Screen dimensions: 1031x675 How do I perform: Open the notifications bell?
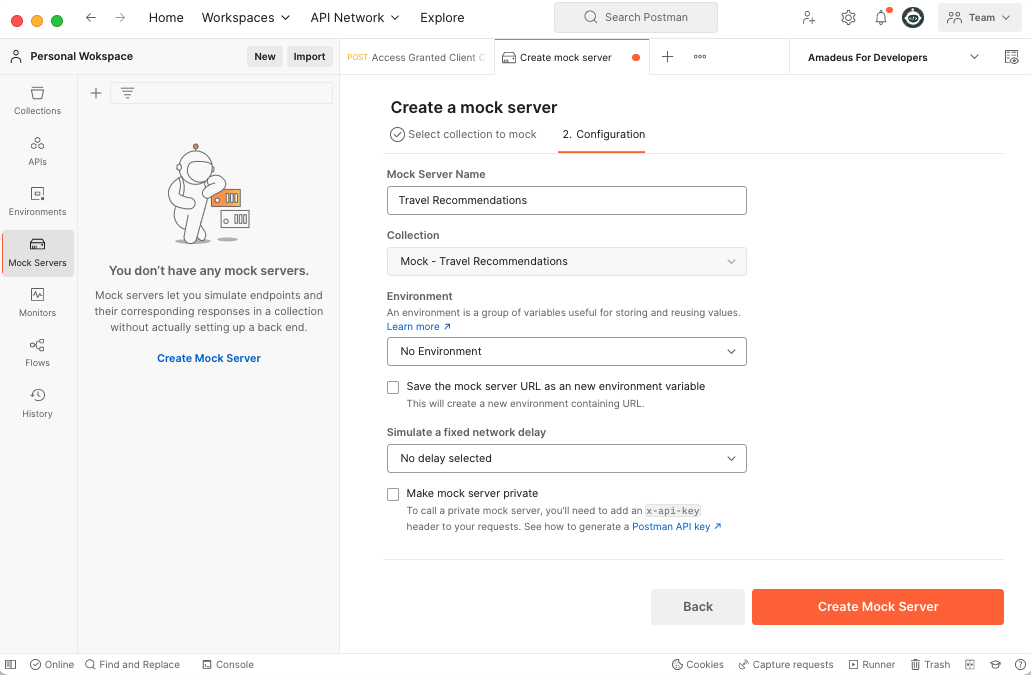[x=880, y=18]
